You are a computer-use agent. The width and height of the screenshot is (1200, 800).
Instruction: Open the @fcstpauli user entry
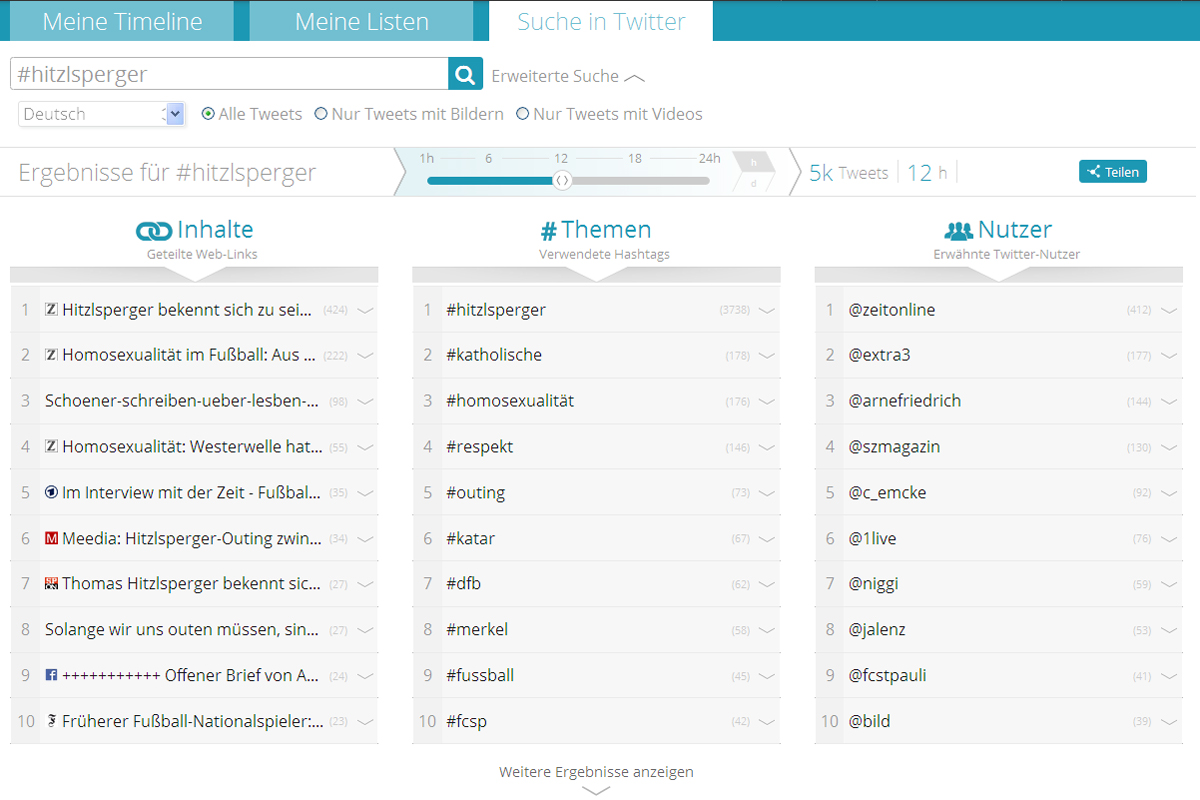(887, 676)
